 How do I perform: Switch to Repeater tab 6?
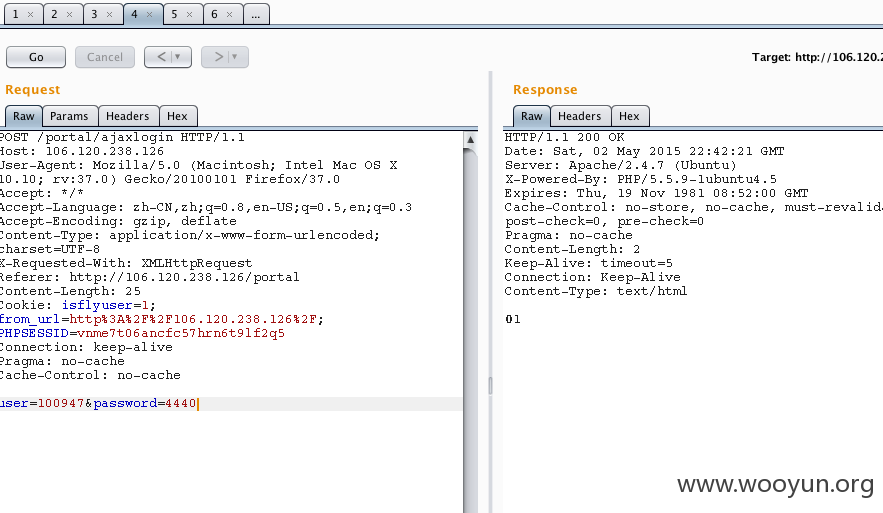(214, 14)
